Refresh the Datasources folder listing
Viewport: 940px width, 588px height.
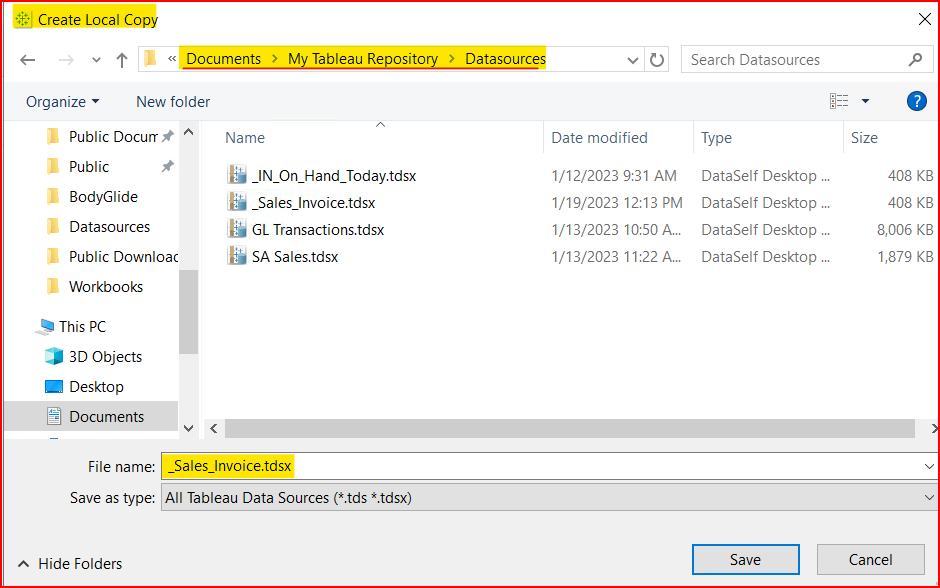pos(657,60)
